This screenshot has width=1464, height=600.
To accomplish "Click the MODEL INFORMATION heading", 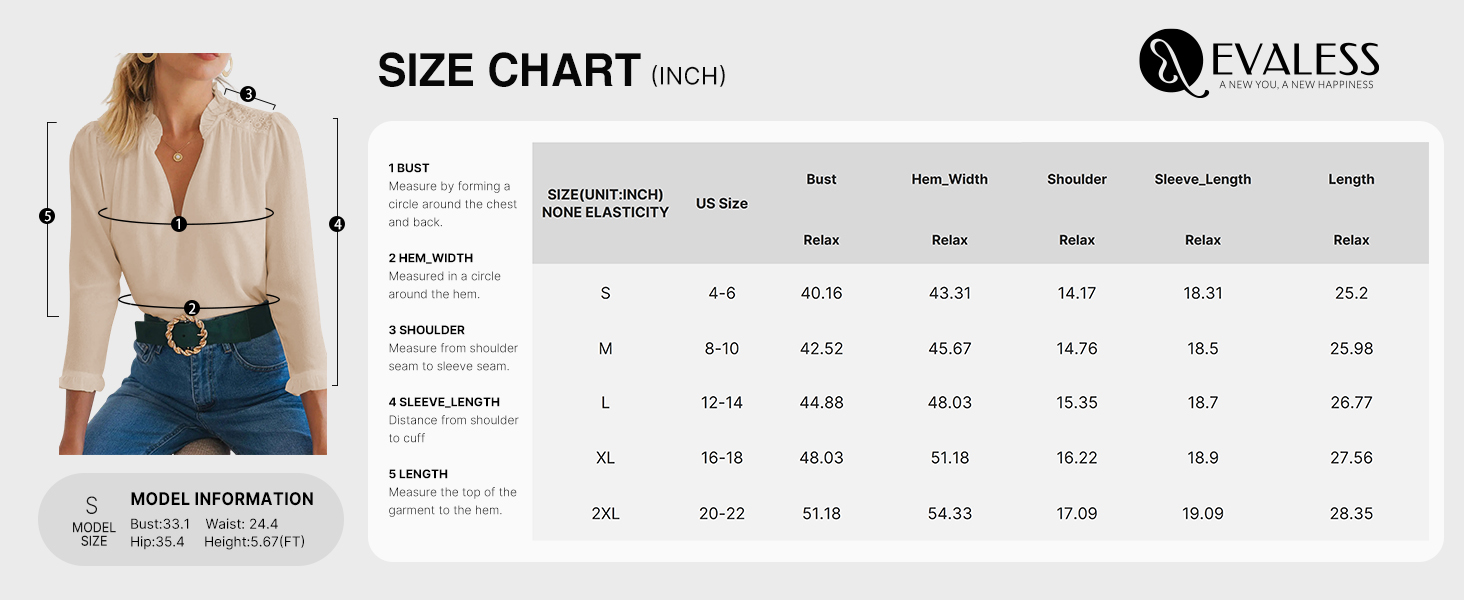I will click(x=222, y=499).
